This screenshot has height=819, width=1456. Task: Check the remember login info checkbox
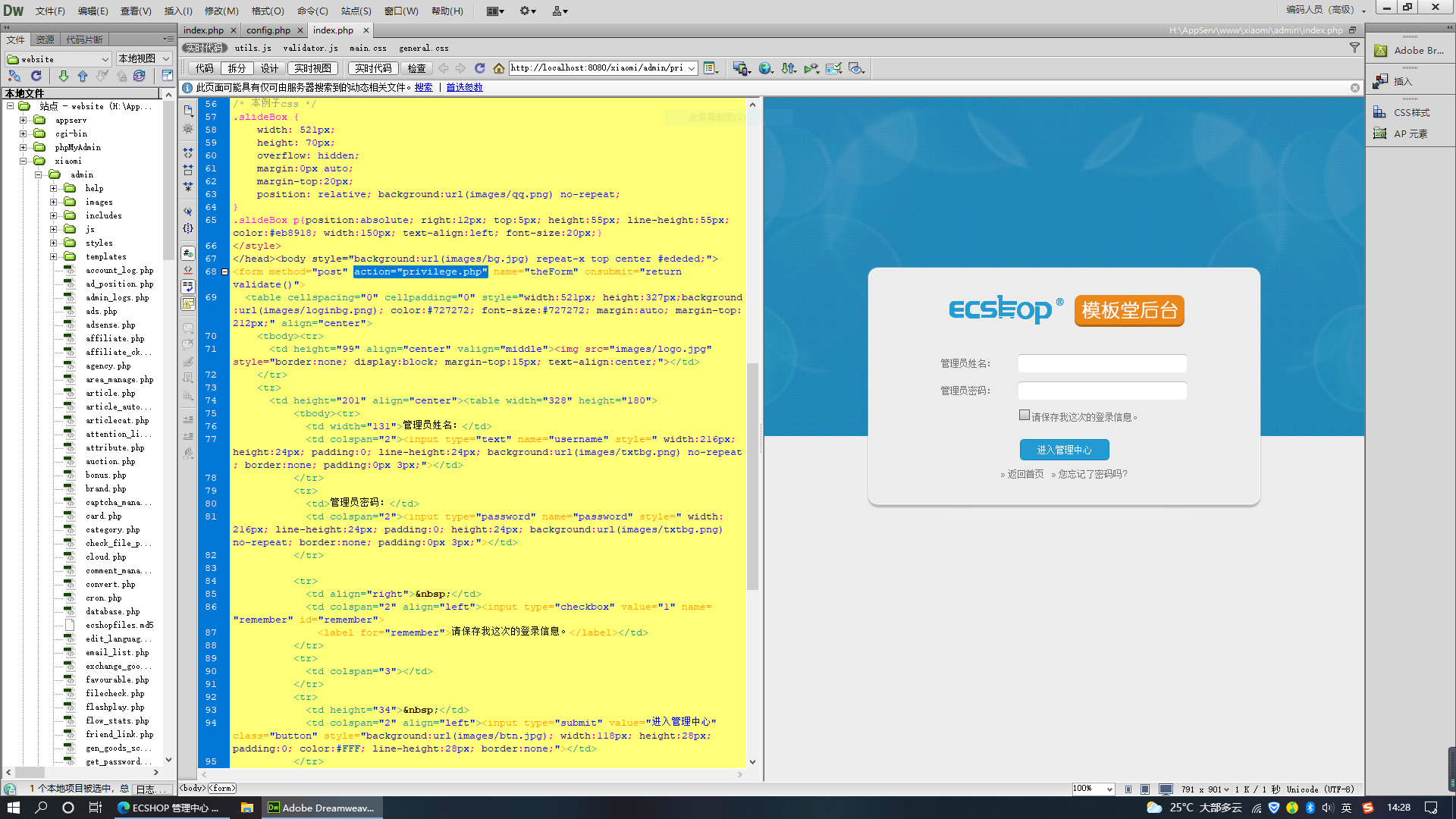[1025, 416]
